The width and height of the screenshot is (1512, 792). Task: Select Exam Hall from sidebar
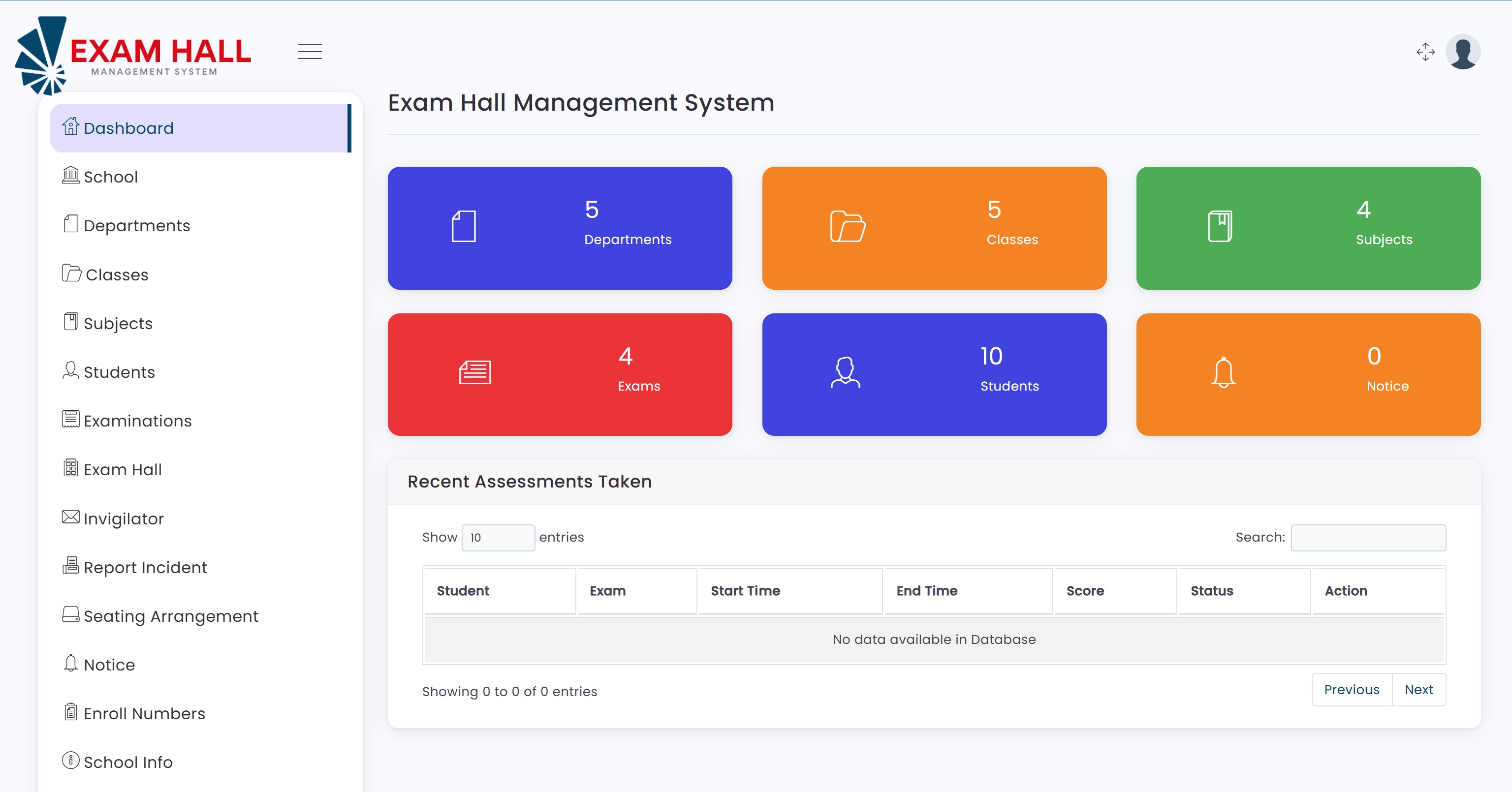[122, 469]
